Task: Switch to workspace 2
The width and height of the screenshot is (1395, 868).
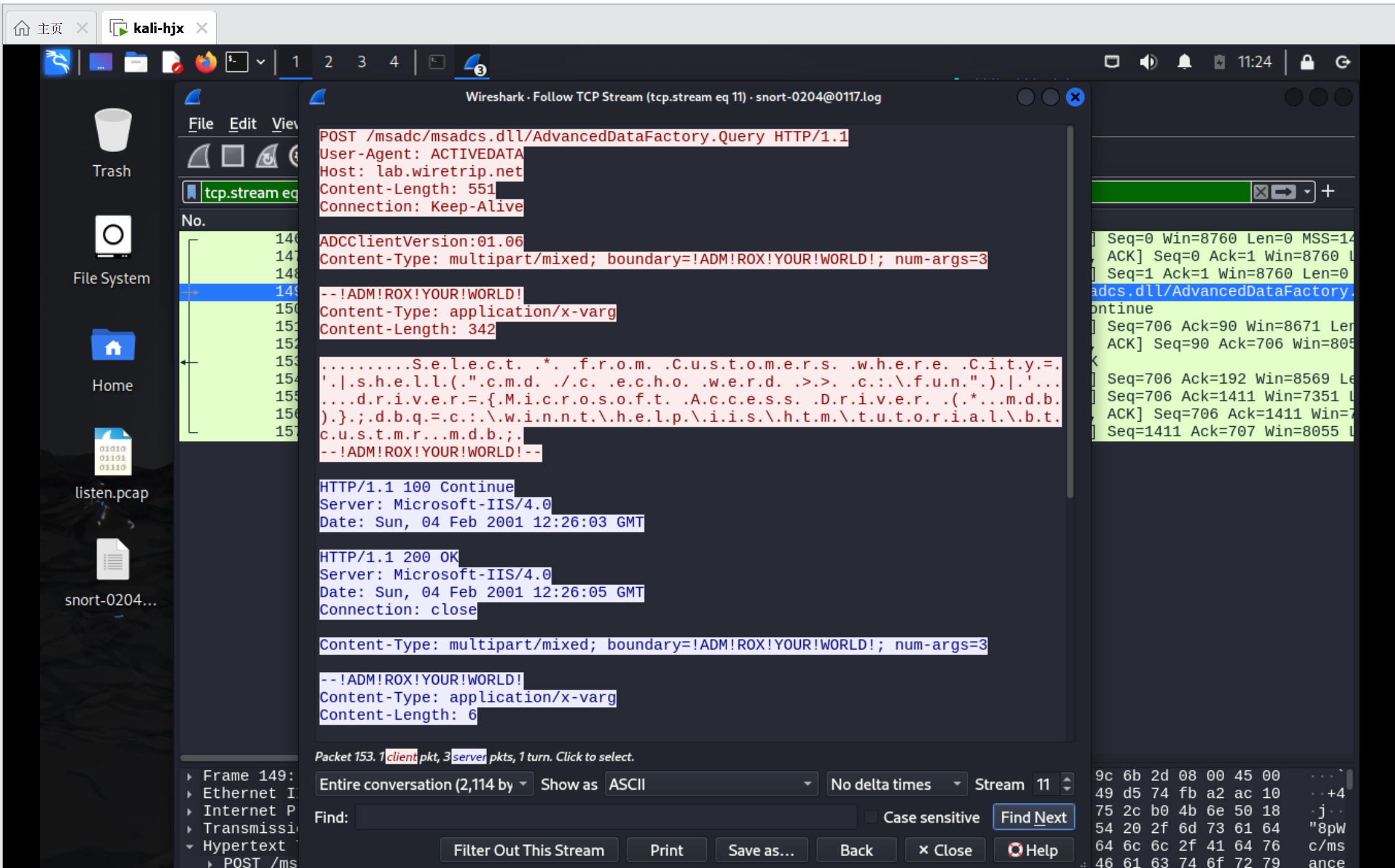Action: coord(328,62)
